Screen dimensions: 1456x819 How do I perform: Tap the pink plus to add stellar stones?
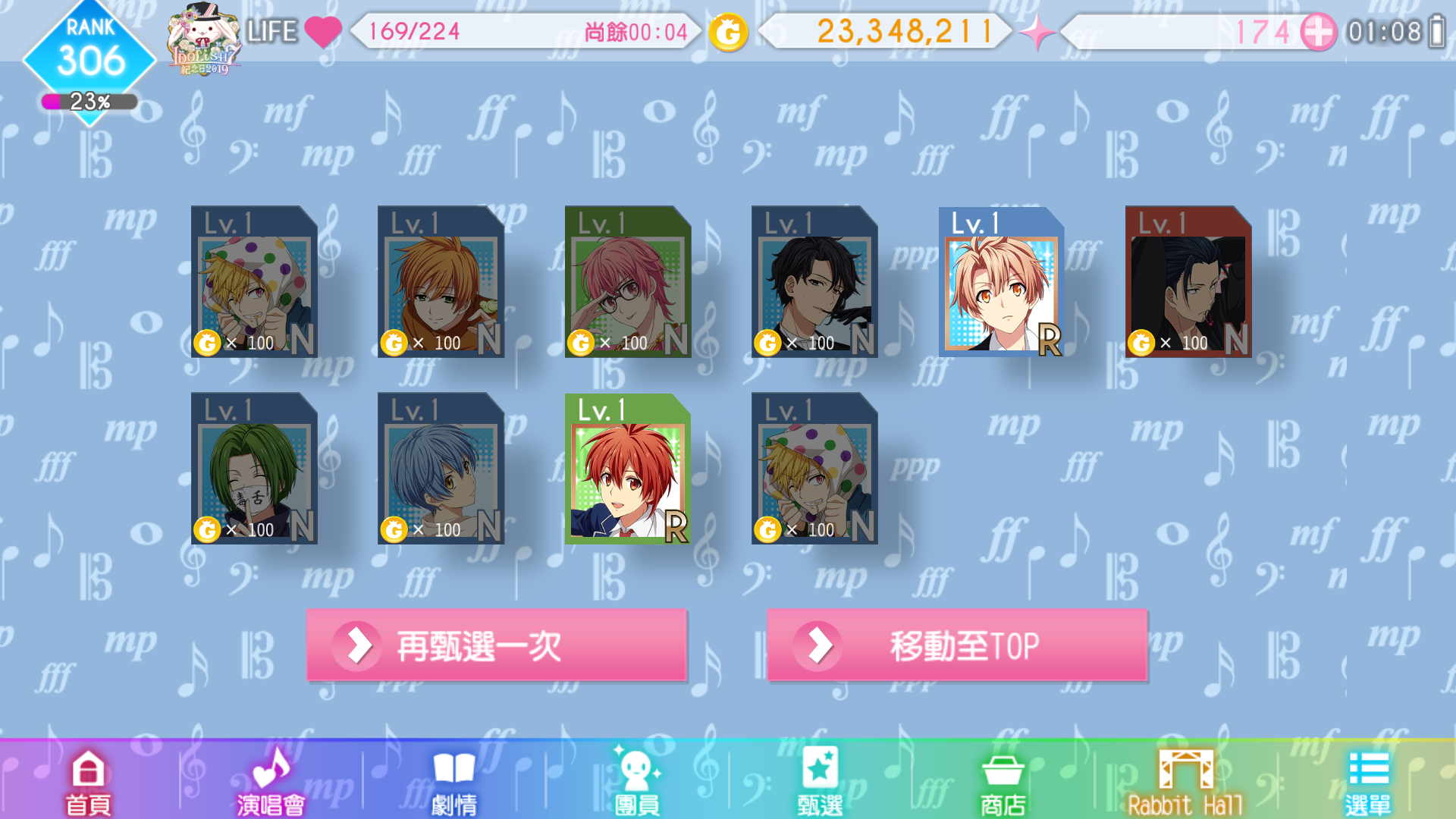[x=1318, y=32]
